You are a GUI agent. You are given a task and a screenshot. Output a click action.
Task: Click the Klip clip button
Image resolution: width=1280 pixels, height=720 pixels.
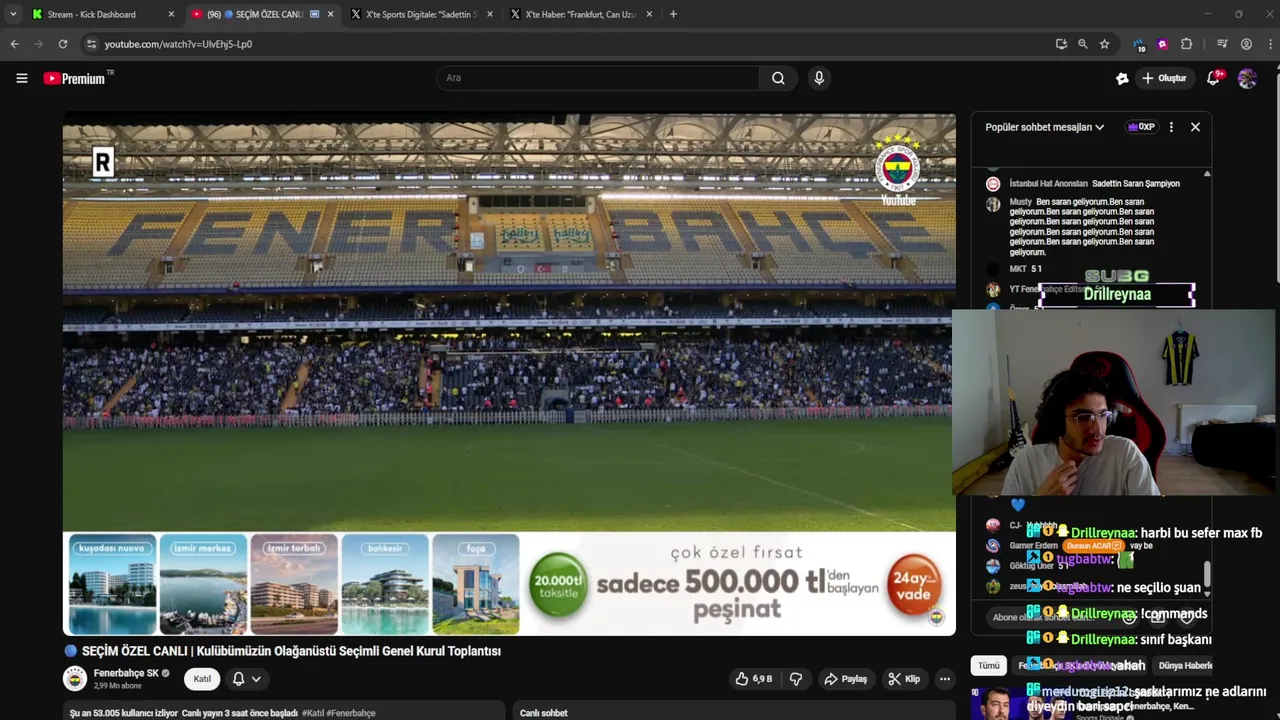click(904, 679)
